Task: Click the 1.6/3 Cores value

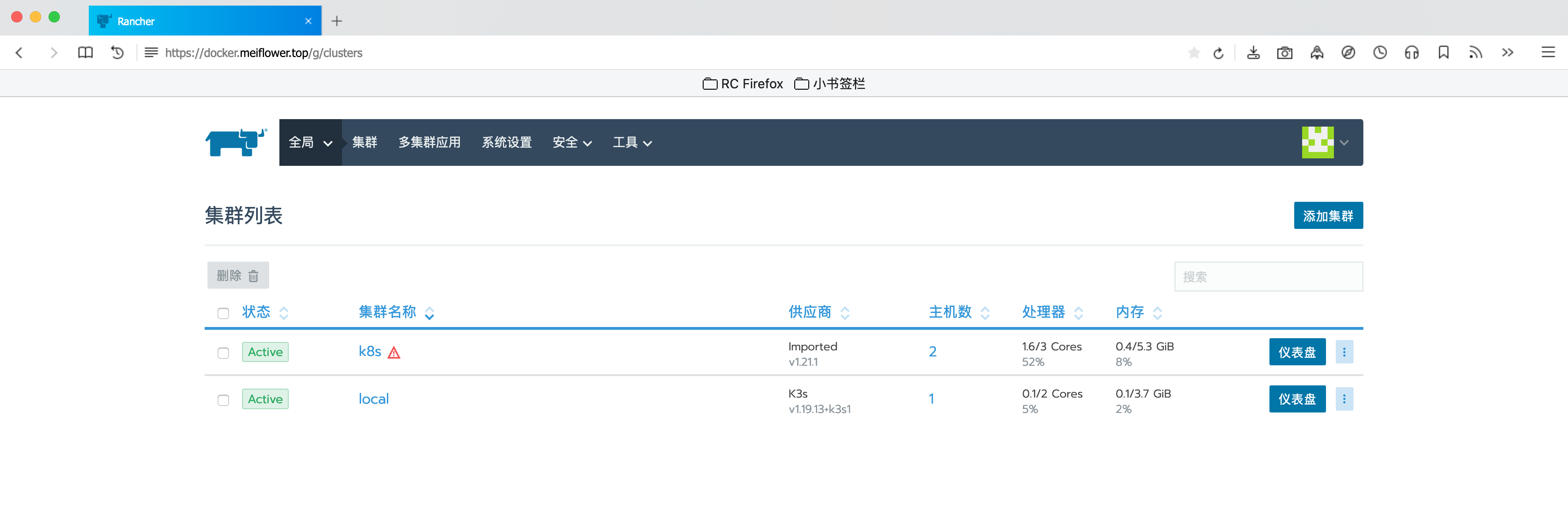Action: pos(1052,347)
